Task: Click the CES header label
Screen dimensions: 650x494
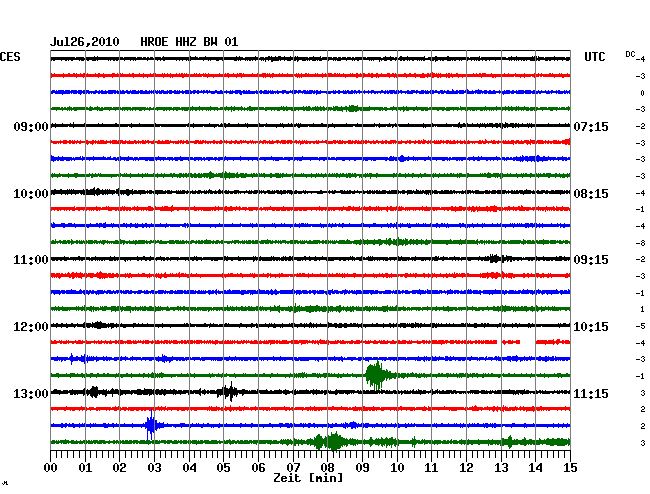Action: click(10, 57)
